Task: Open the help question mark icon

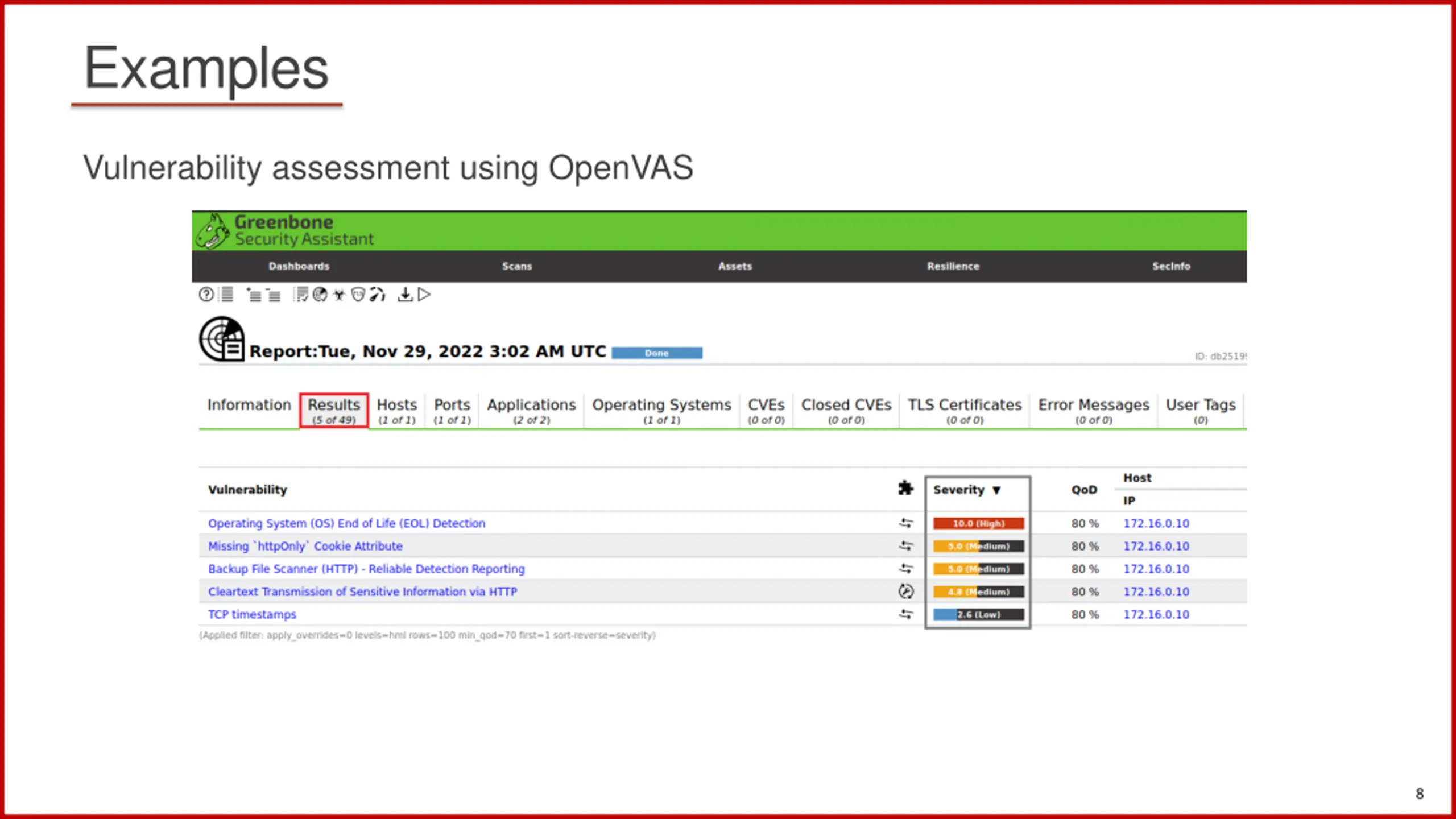Action: (206, 294)
